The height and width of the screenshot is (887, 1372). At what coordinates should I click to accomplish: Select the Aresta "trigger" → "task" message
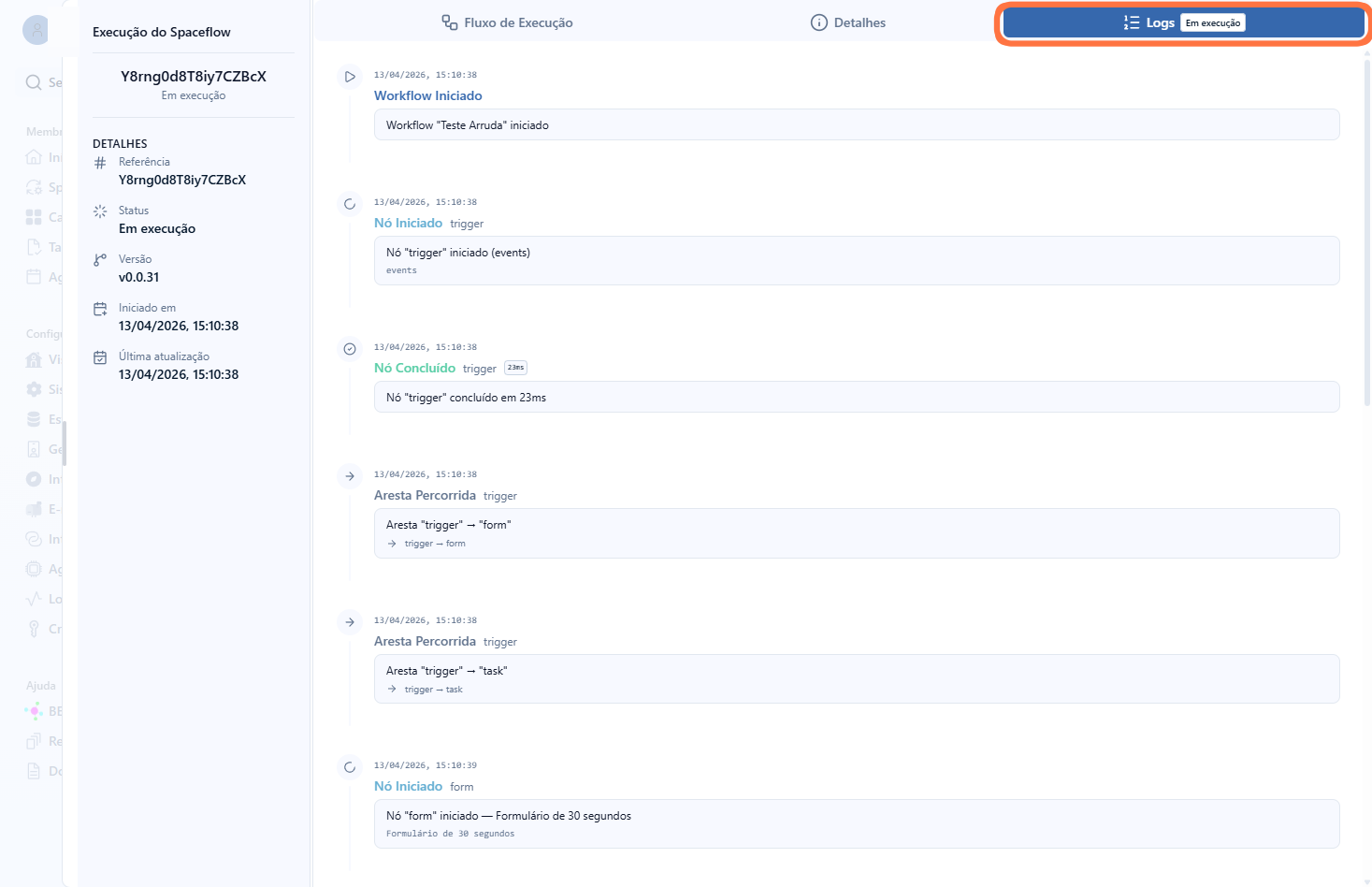click(857, 679)
